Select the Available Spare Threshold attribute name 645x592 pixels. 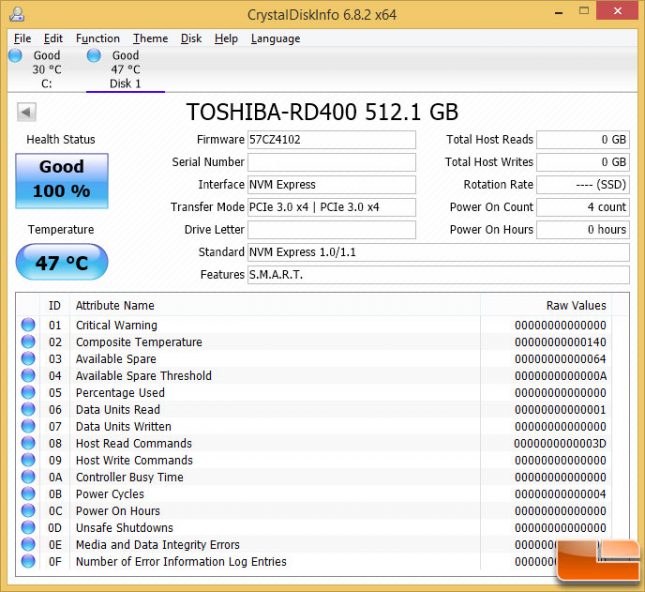144,376
